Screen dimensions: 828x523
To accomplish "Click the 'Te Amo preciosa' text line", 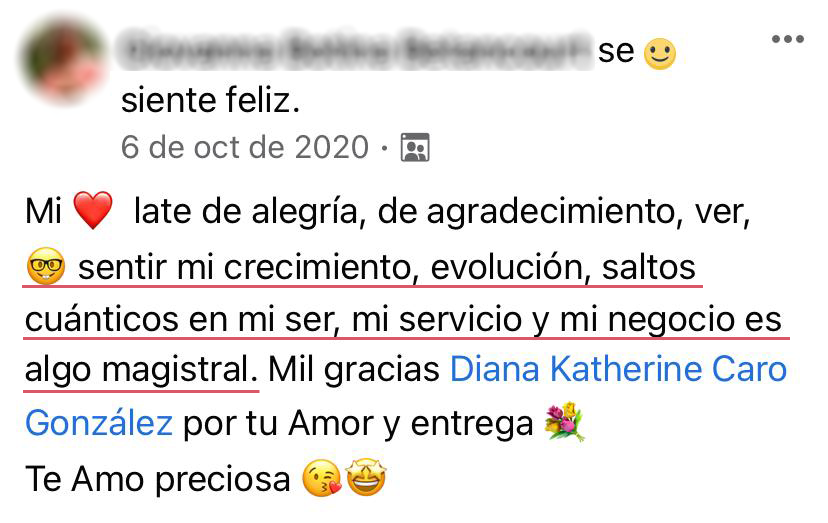I will [x=158, y=480].
